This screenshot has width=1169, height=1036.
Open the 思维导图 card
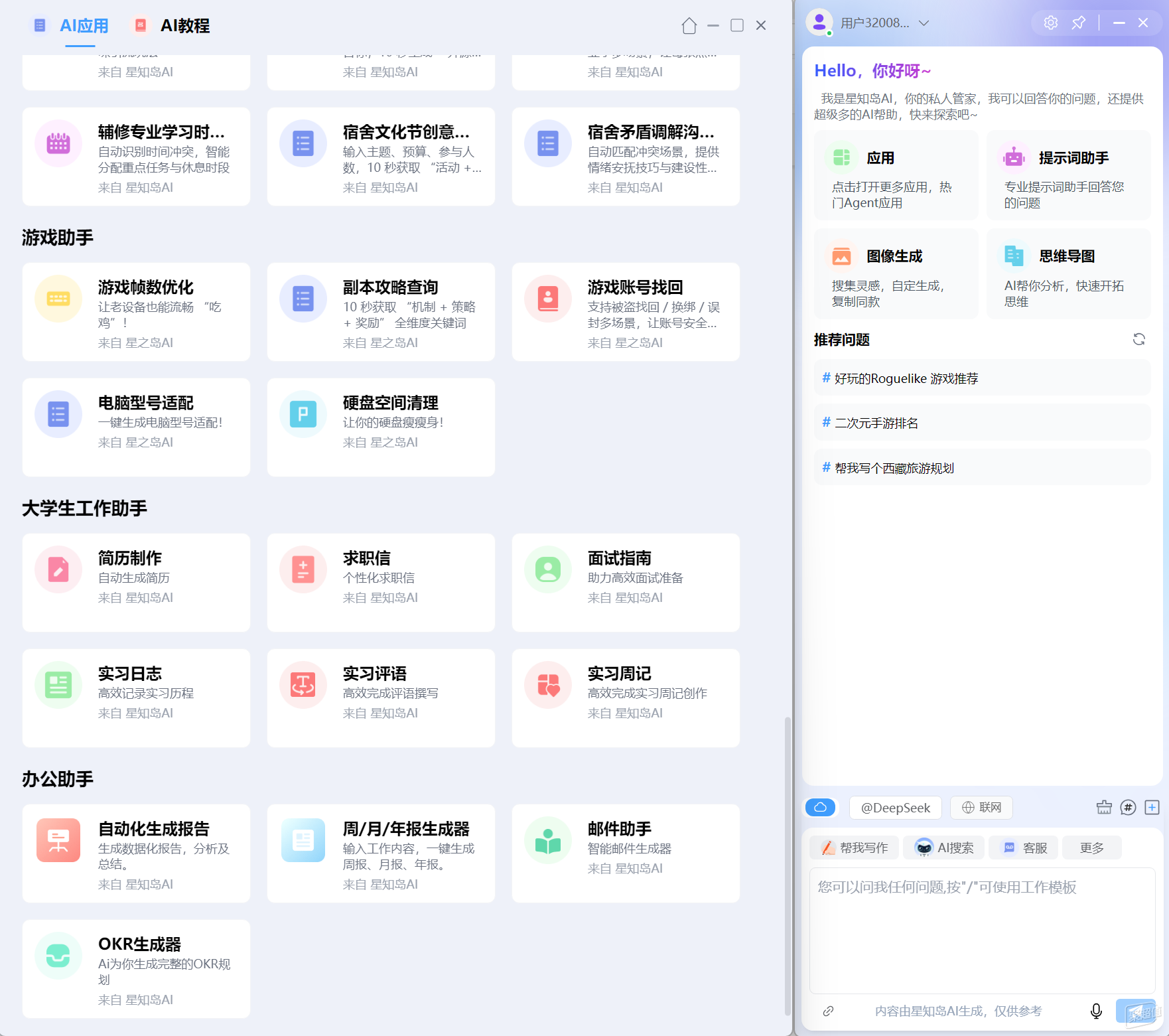[1068, 274]
